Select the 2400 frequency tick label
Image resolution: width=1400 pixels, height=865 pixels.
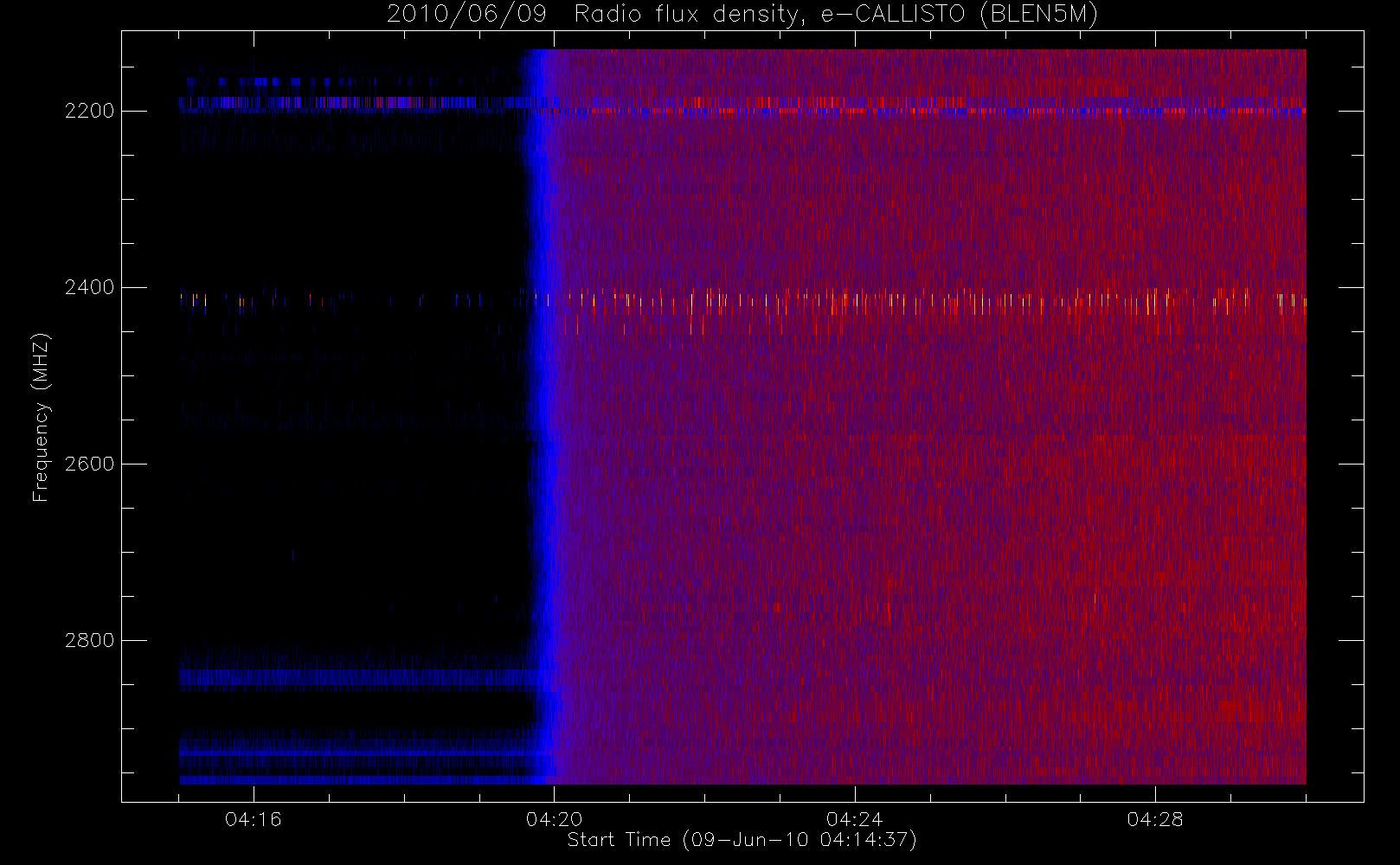coord(89,287)
